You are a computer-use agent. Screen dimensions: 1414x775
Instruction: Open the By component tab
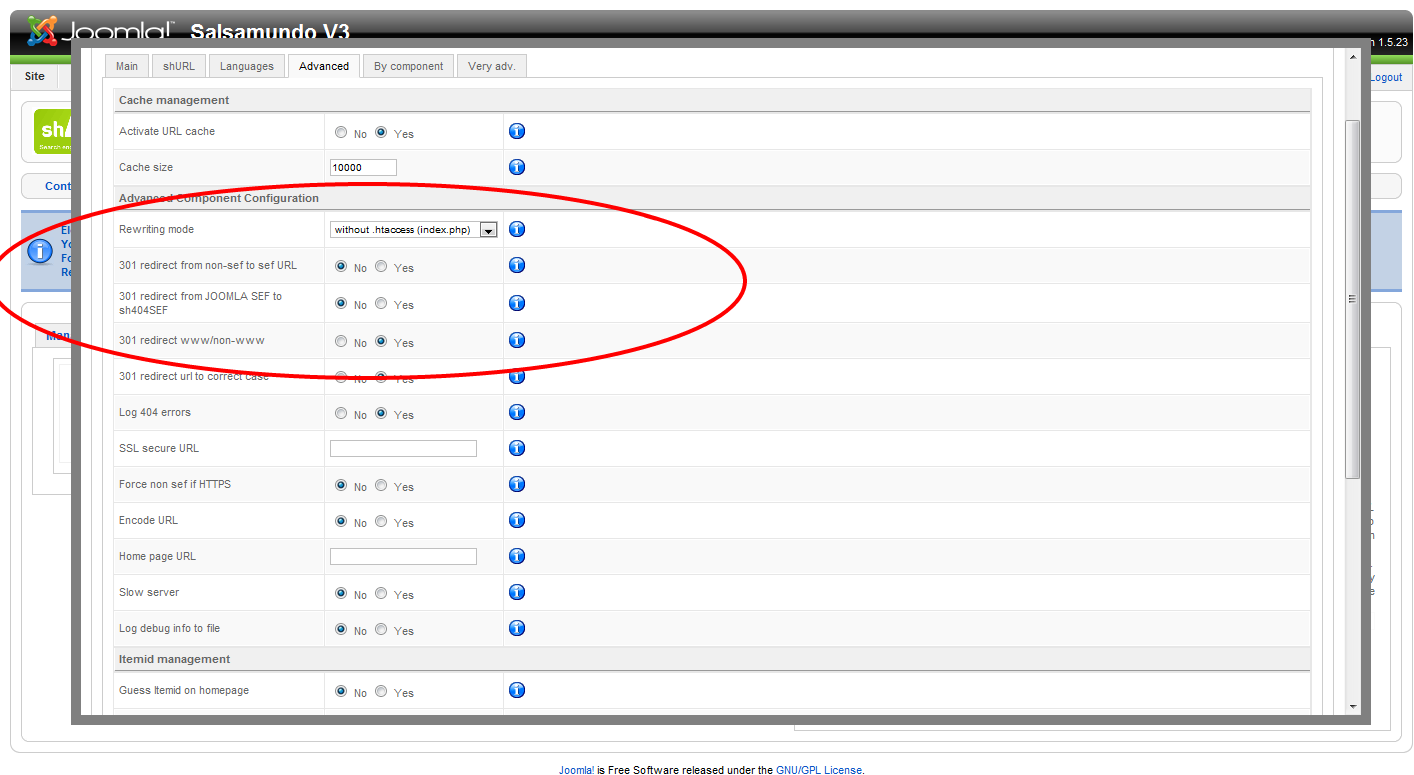pos(408,66)
